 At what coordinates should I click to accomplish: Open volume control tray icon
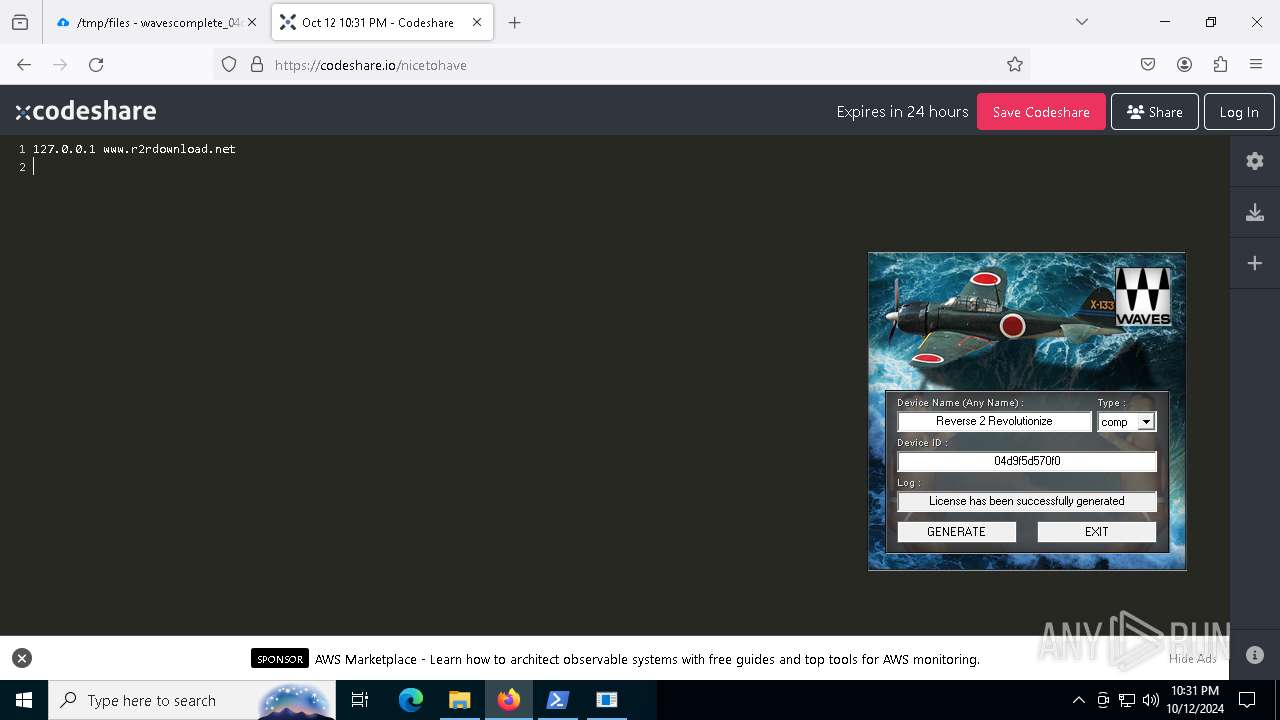pyautogui.click(x=1151, y=700)
